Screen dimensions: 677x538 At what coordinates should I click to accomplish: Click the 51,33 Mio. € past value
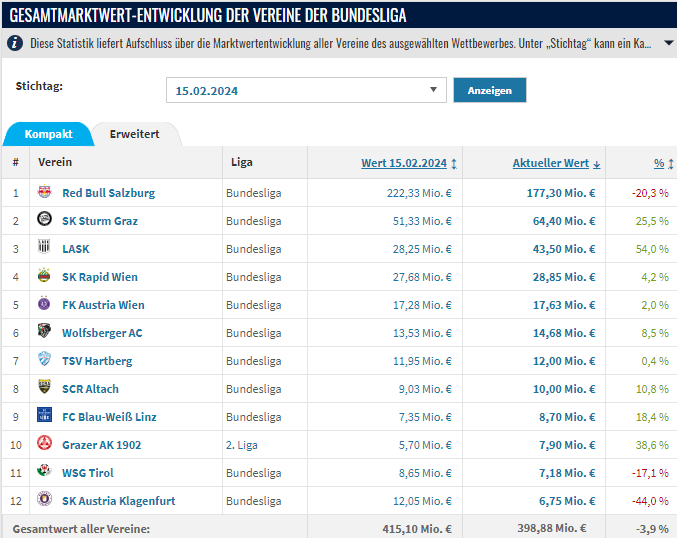coord(422,221)
